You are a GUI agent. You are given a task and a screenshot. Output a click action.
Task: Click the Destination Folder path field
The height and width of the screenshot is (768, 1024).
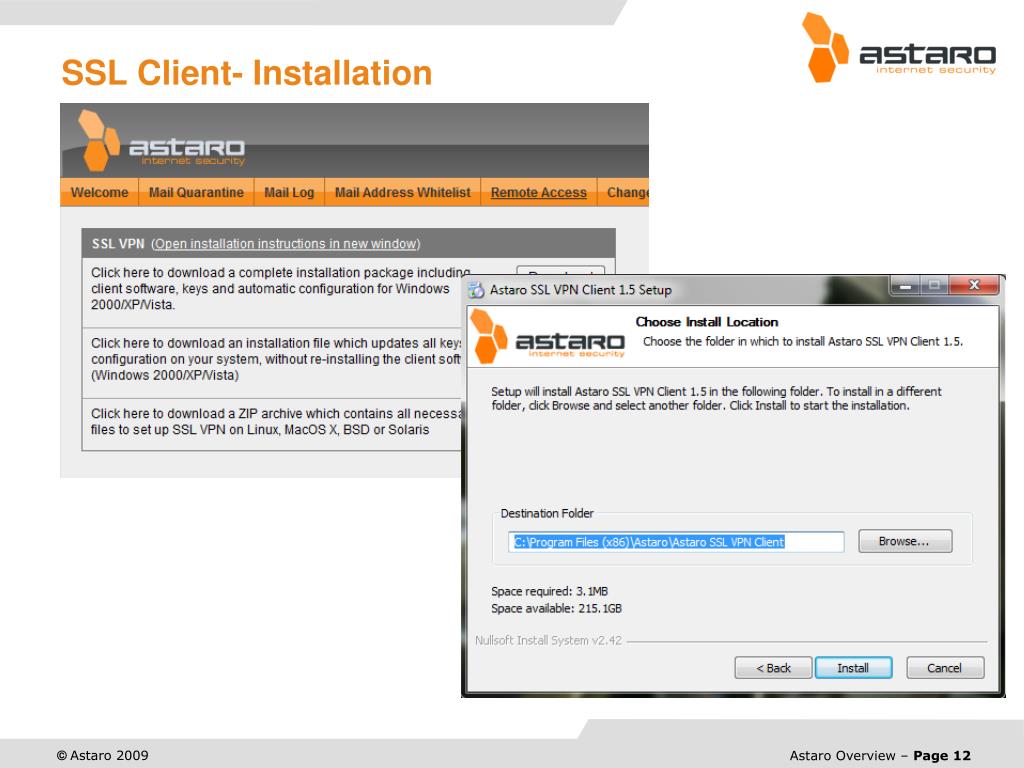676,542
